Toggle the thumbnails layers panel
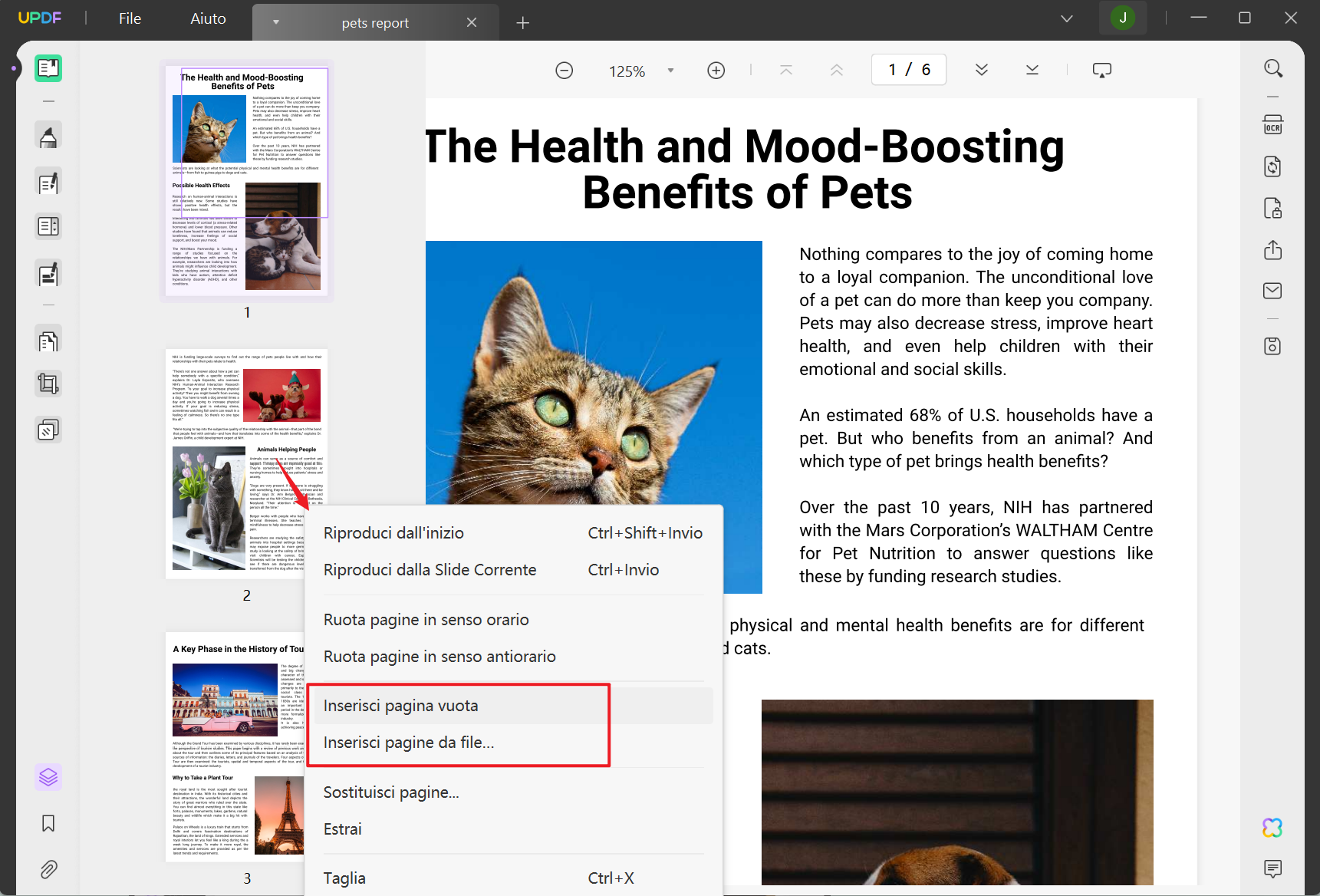1320x896 pixels. (48, 777)
